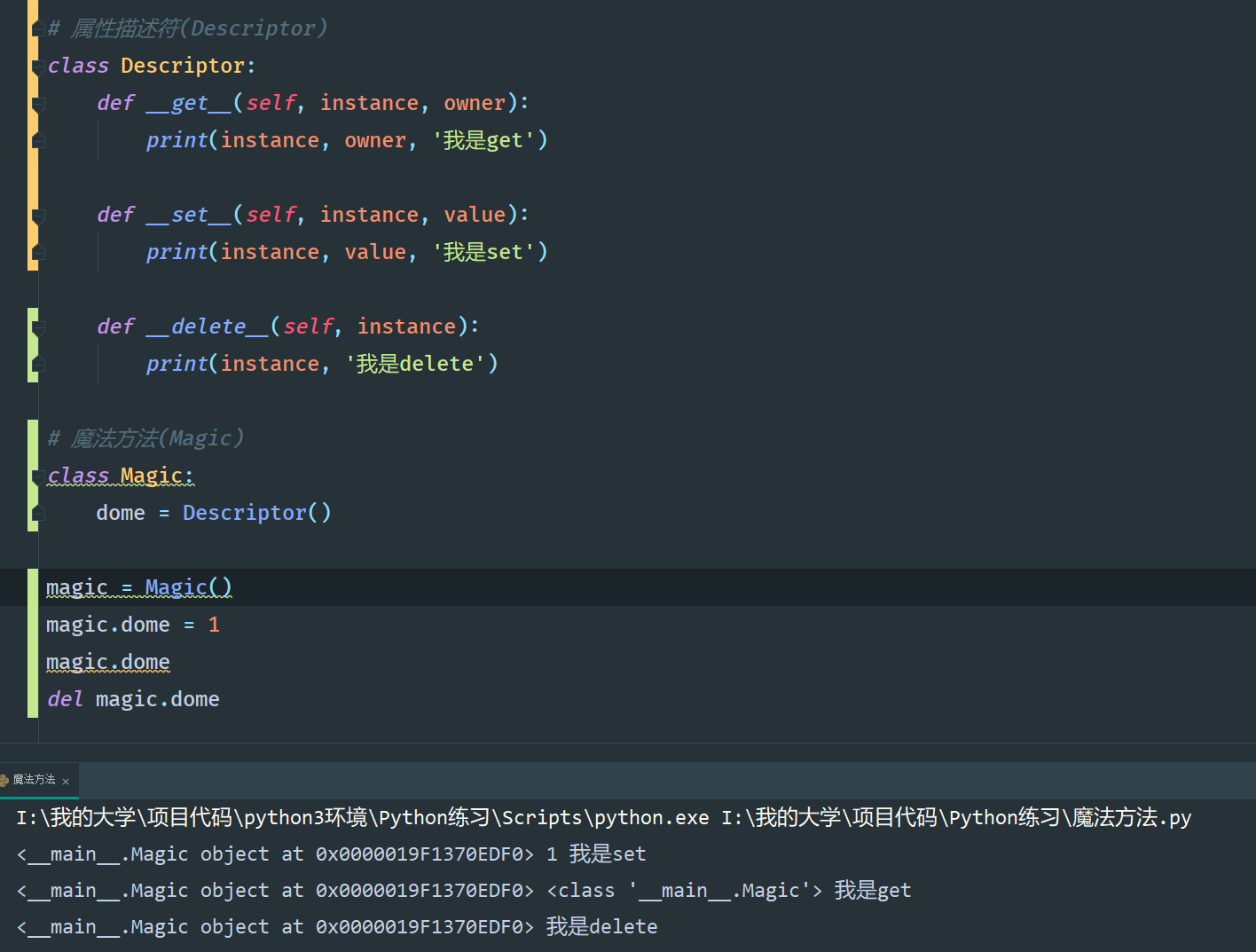Click fold end marker beside '我是delete' print line

38,365
